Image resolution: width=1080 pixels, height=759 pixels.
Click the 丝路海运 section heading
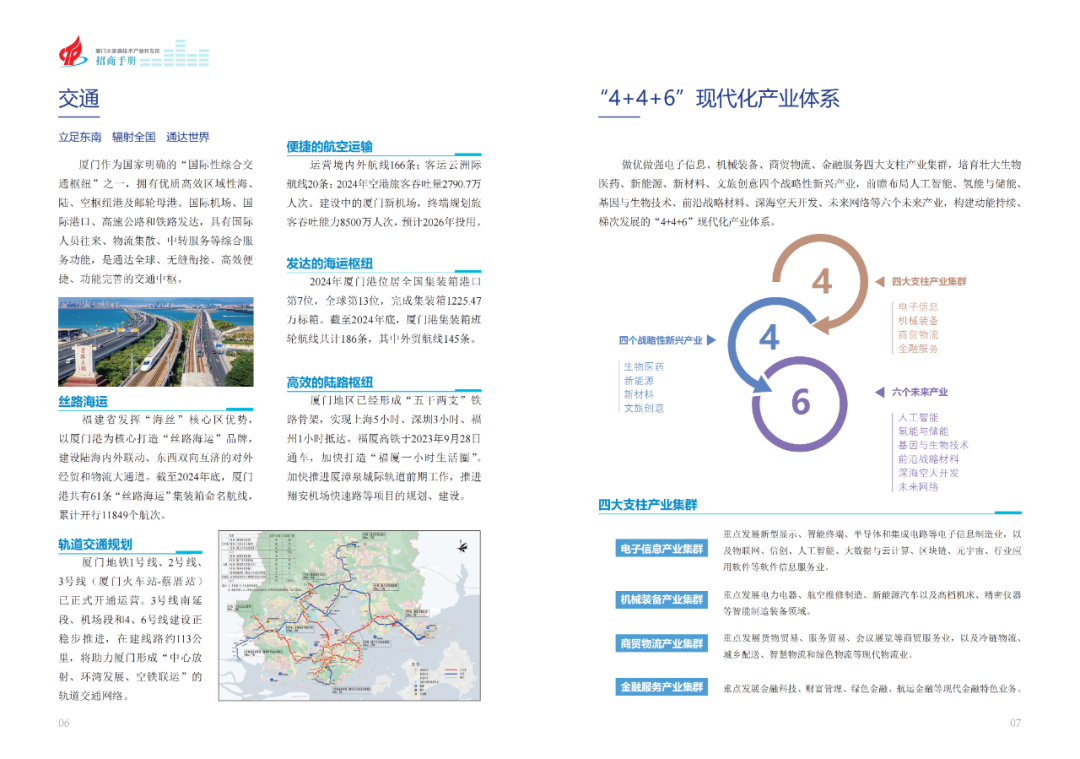[x=83, y=401]
